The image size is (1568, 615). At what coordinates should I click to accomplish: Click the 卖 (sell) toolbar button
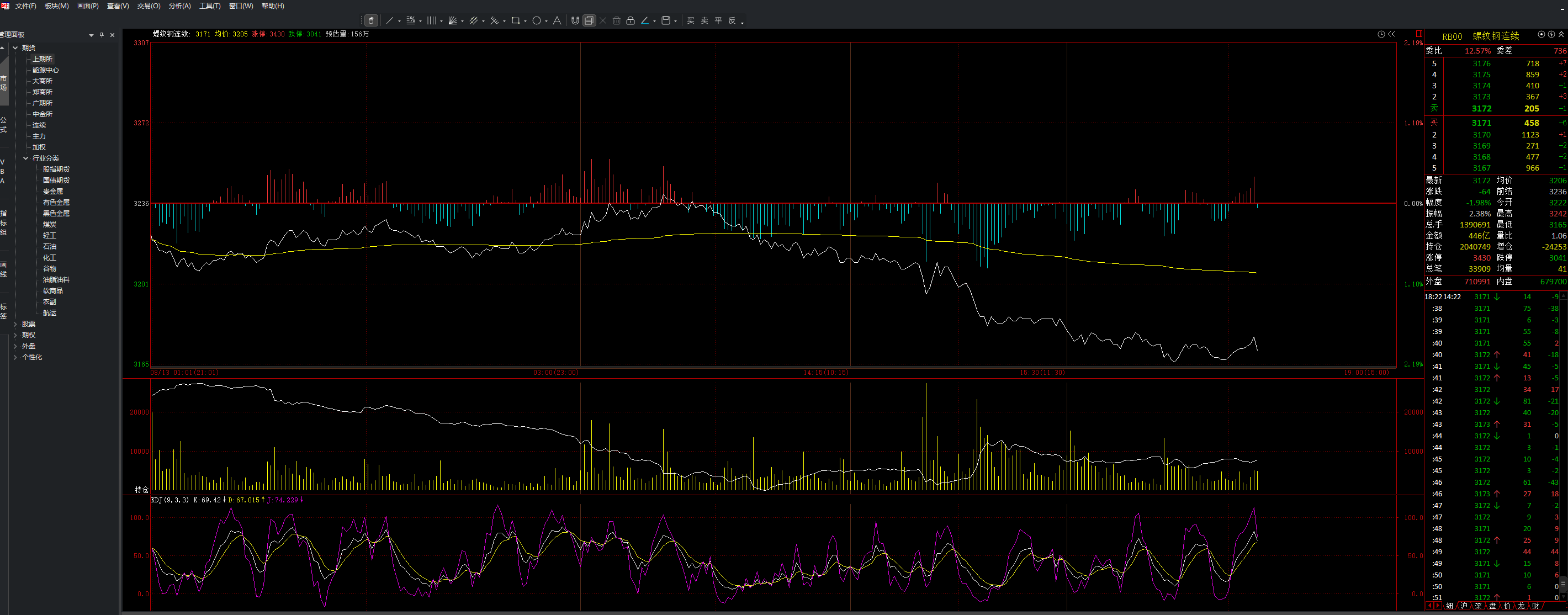pos(705,21)
